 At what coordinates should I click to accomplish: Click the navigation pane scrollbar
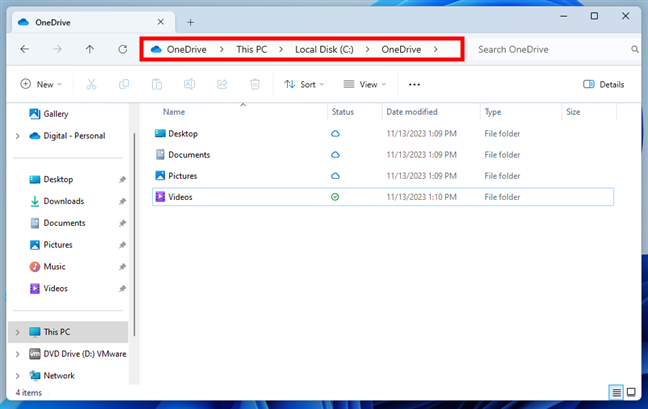(134, 234)
